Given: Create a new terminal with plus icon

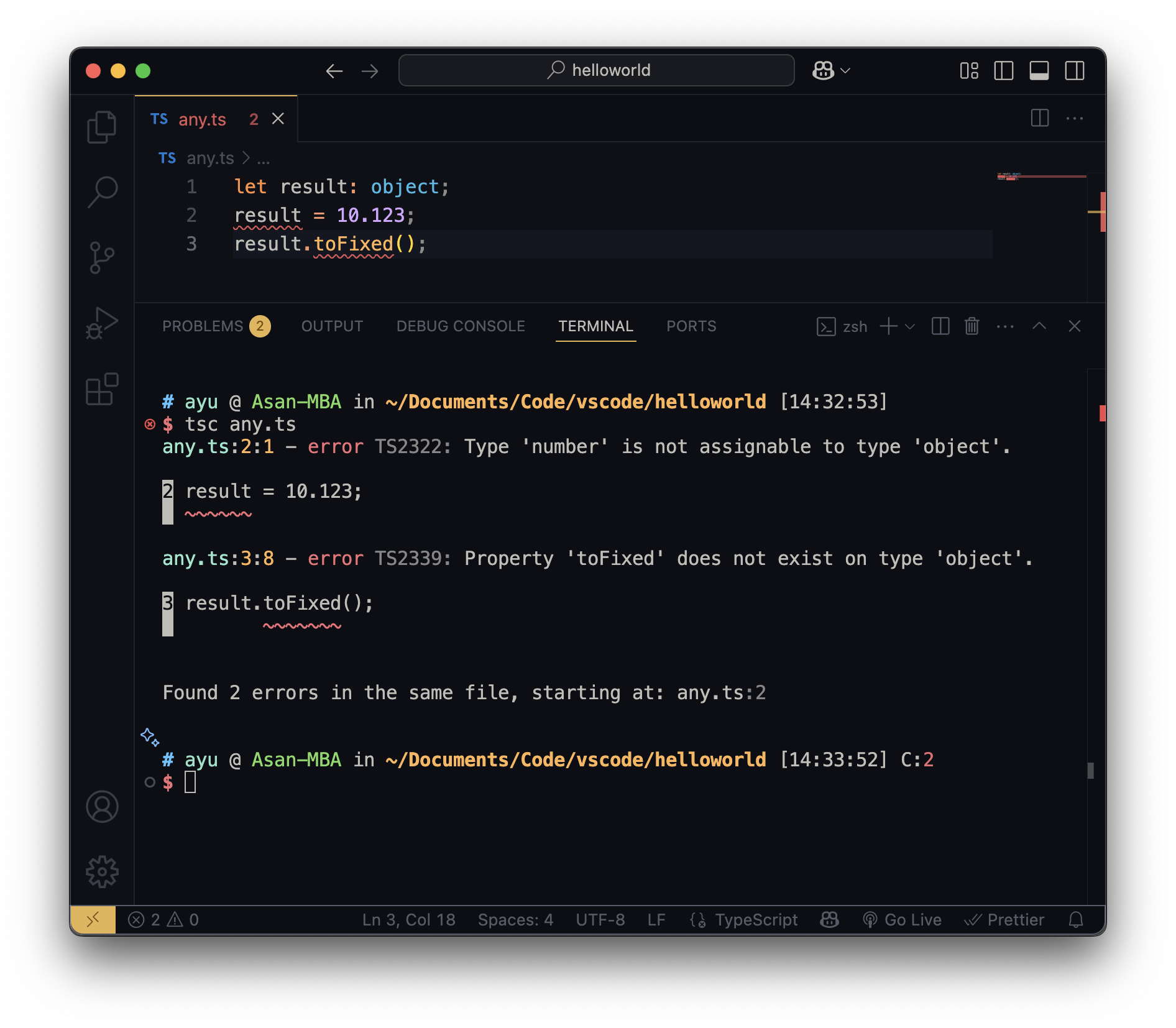Looking at the screenshot, I should click(x=889, y=326).
